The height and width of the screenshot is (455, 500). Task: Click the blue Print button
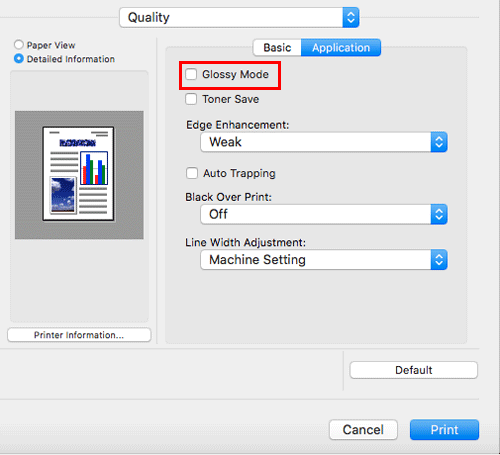444,430
